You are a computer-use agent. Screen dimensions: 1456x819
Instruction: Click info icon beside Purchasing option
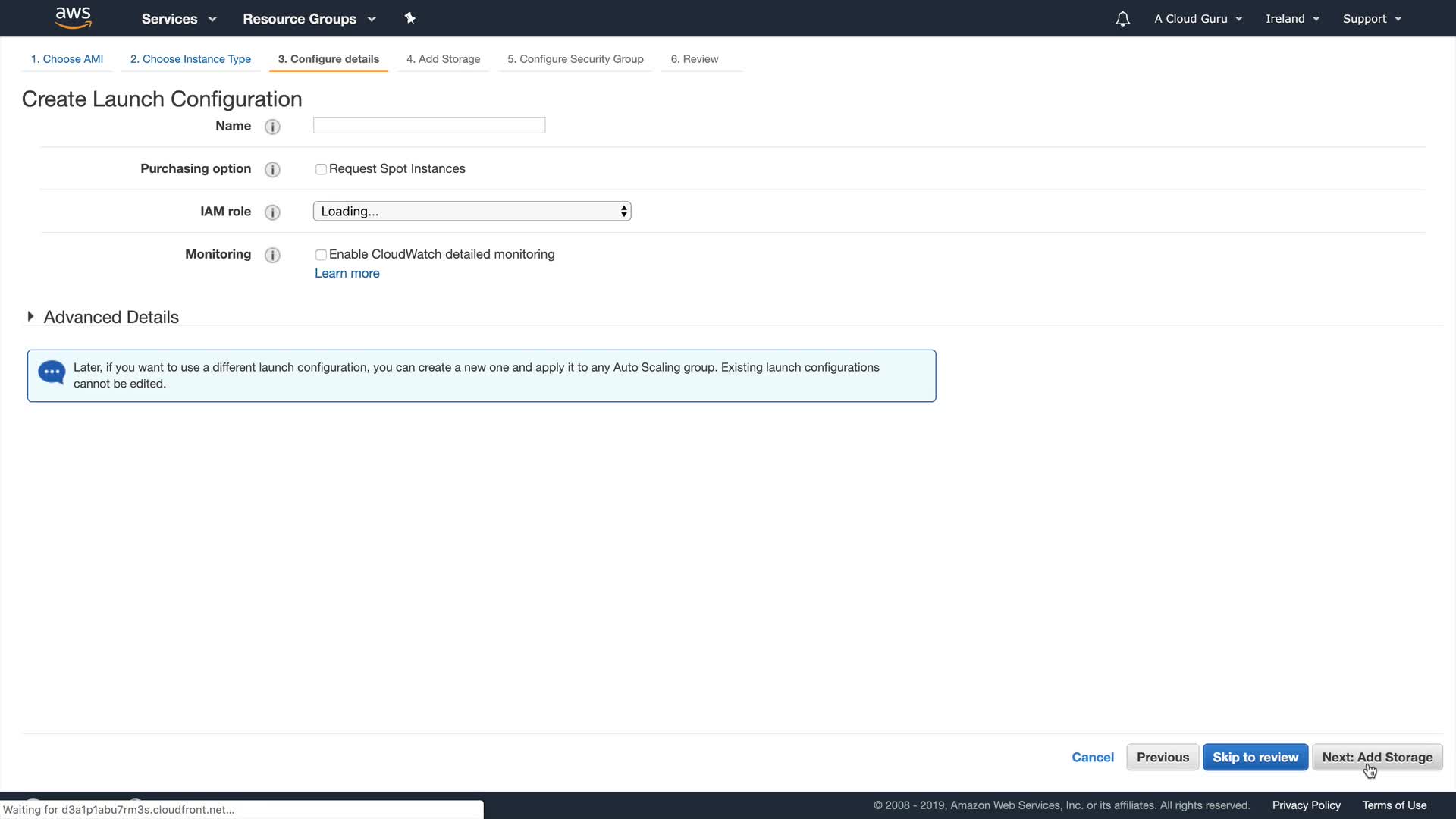pyautogui.click(x=272, y=169)
